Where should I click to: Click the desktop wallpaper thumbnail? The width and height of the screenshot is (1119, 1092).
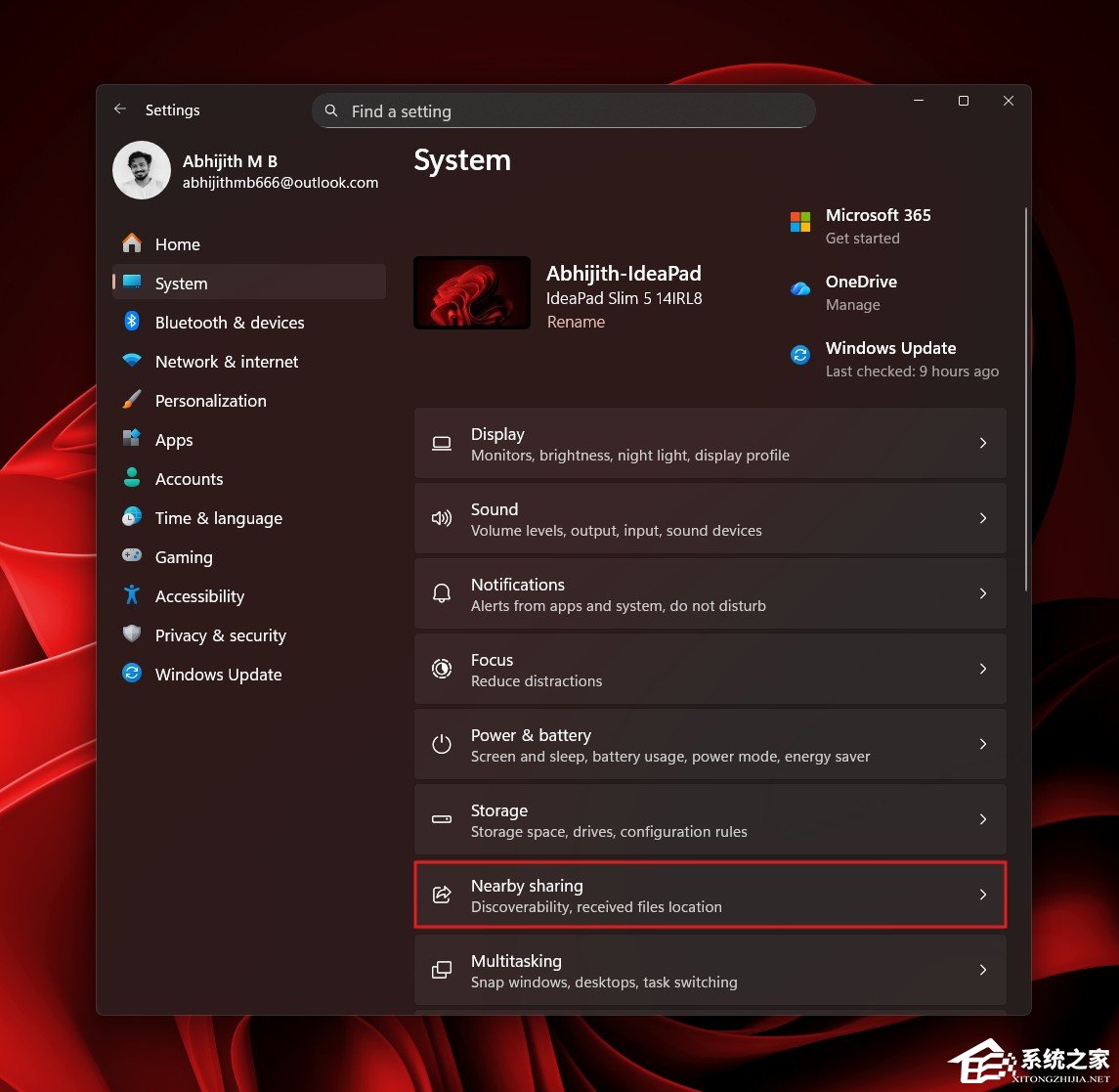tap(472, 292)
